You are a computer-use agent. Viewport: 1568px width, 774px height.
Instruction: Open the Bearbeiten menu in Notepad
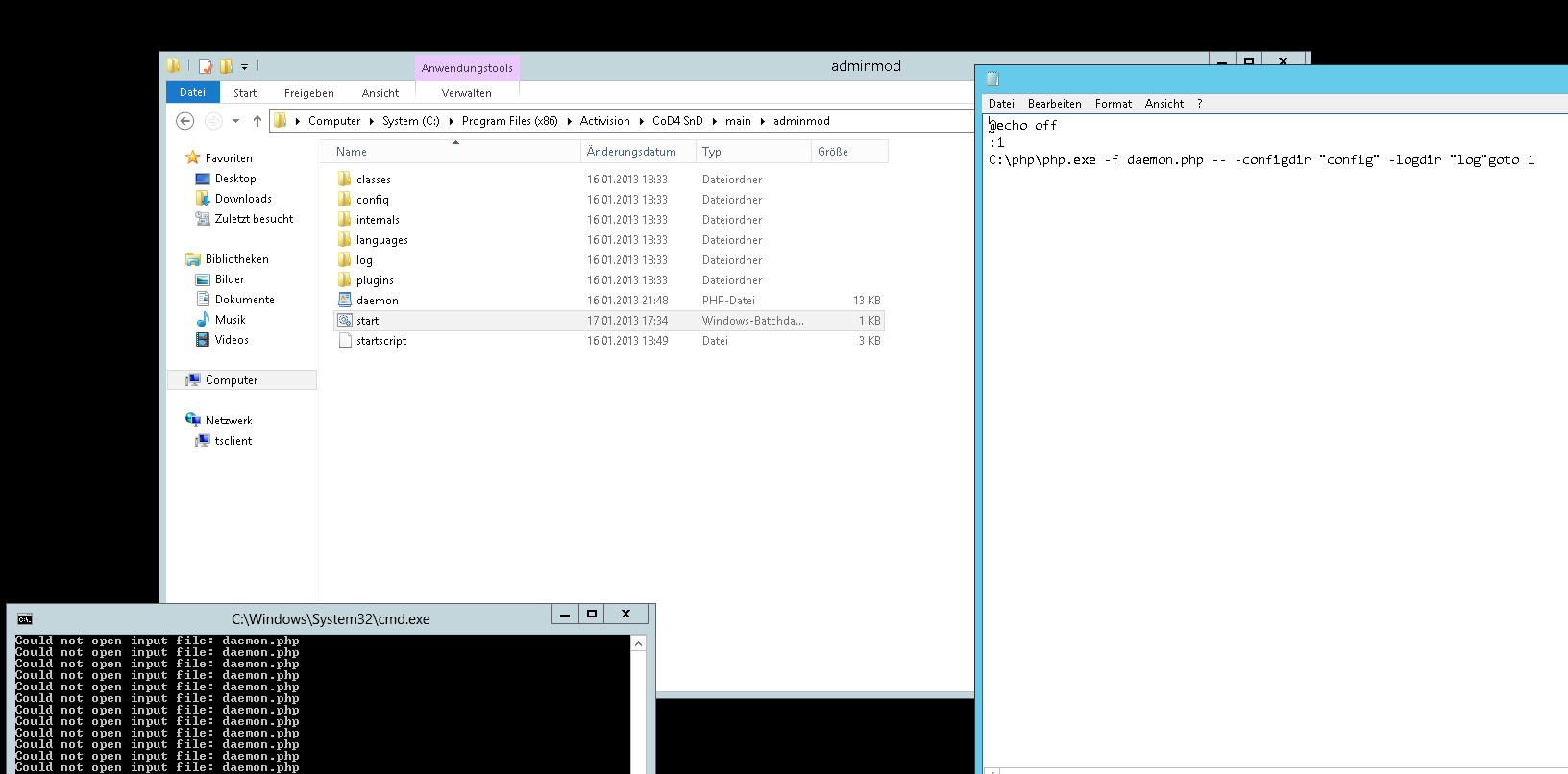pos(1054,104)
